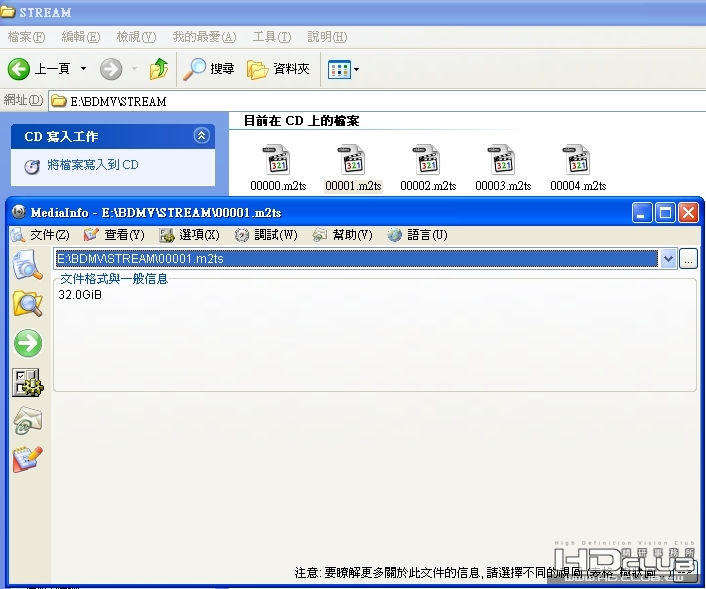This screenshot has height=589, width=706.
Task: Click the green arrow view icon
Action: tap(28, 343)
